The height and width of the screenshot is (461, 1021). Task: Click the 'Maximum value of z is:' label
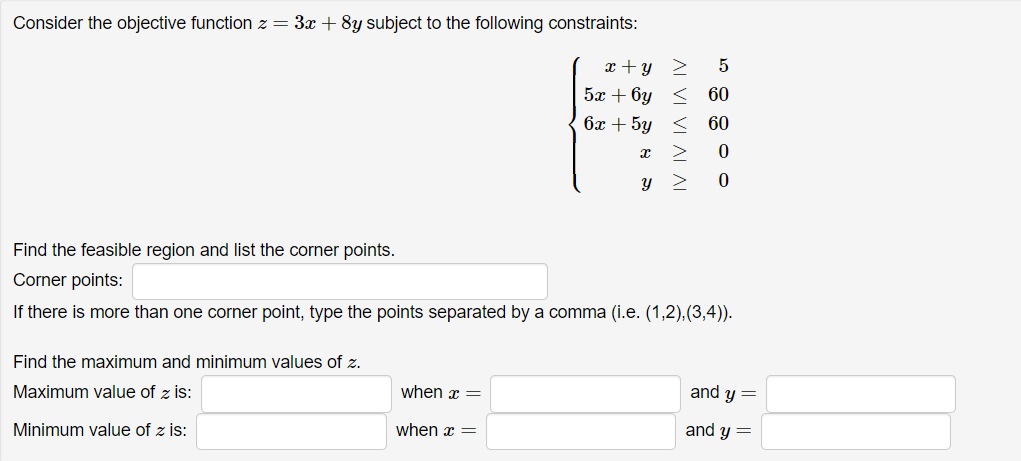102,393
